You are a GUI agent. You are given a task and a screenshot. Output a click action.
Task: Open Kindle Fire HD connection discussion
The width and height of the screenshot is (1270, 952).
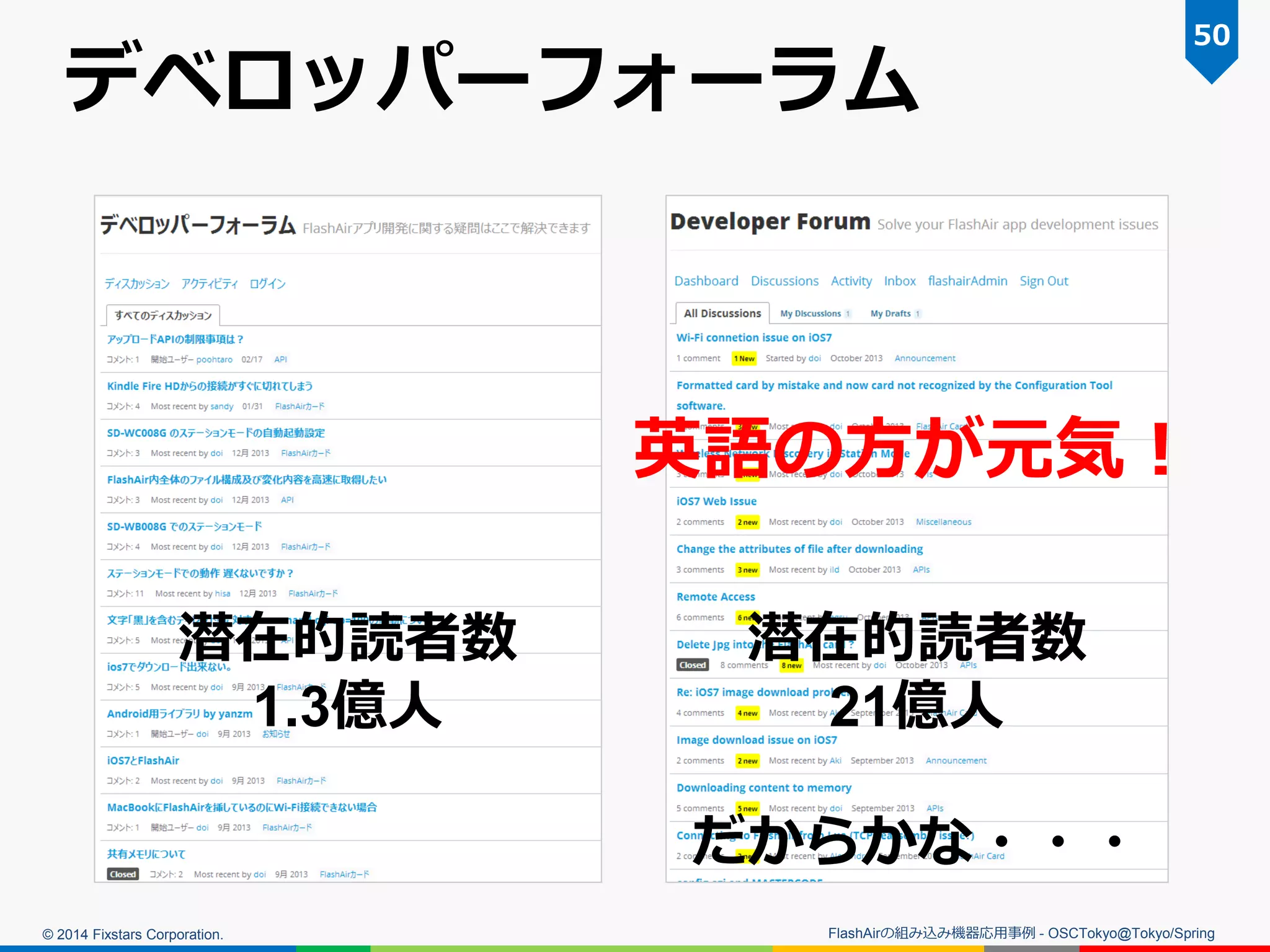pos(210,386)
